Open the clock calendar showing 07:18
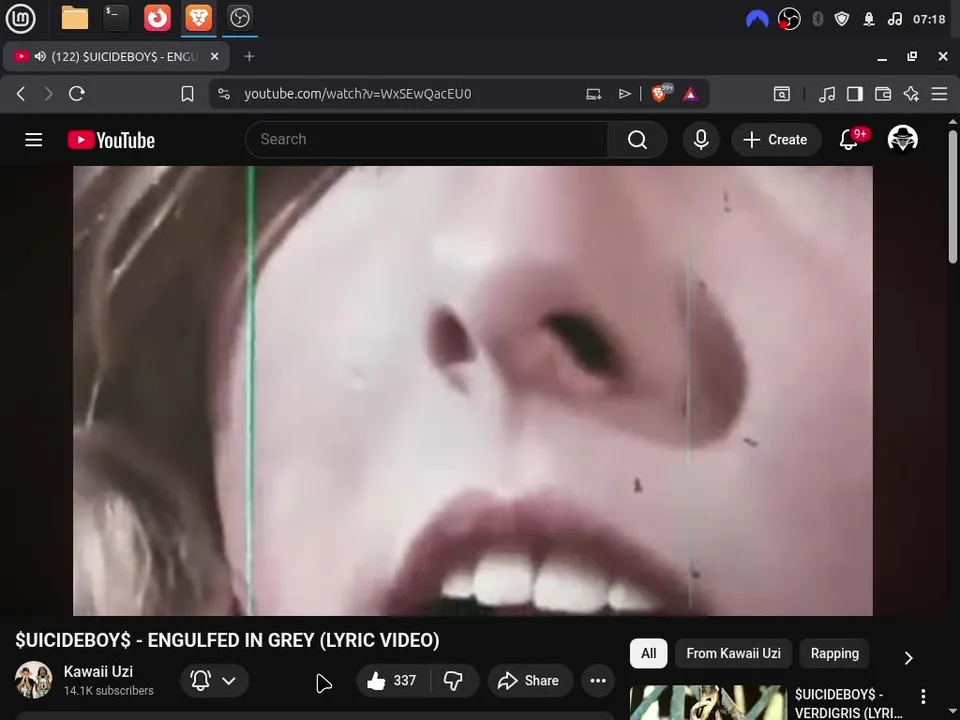 pos(929,19)
